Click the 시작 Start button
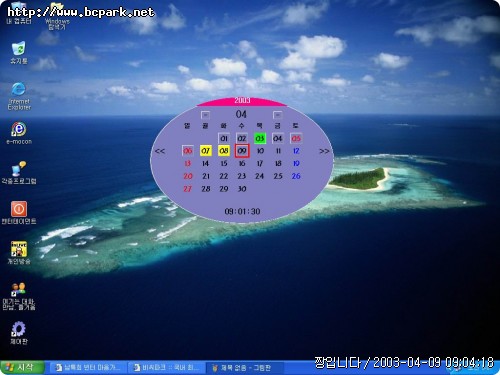 coord(22,368)
